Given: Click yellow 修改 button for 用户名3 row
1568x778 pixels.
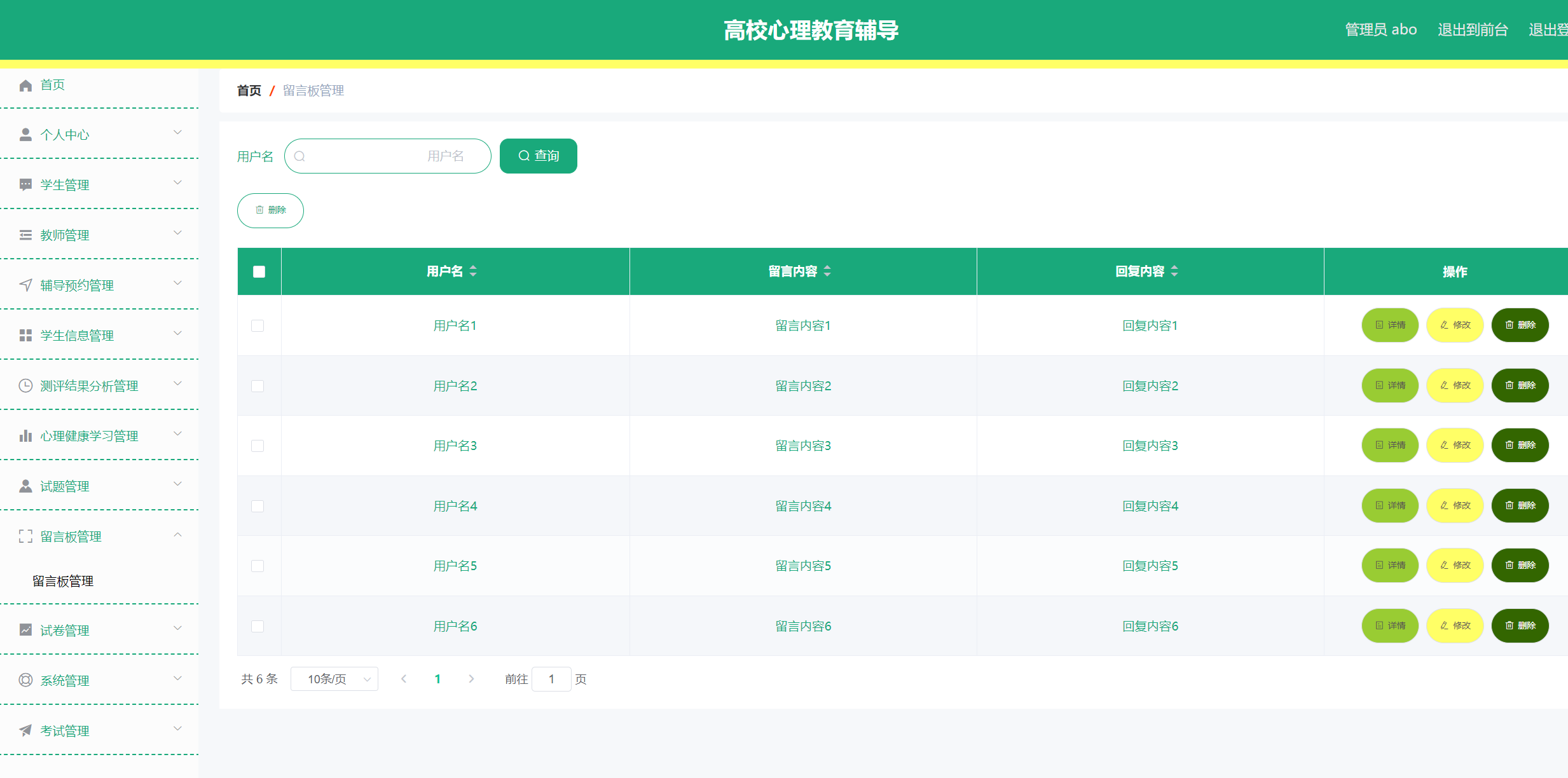Looking at the screenshot, I should [x=1454, y=446].
